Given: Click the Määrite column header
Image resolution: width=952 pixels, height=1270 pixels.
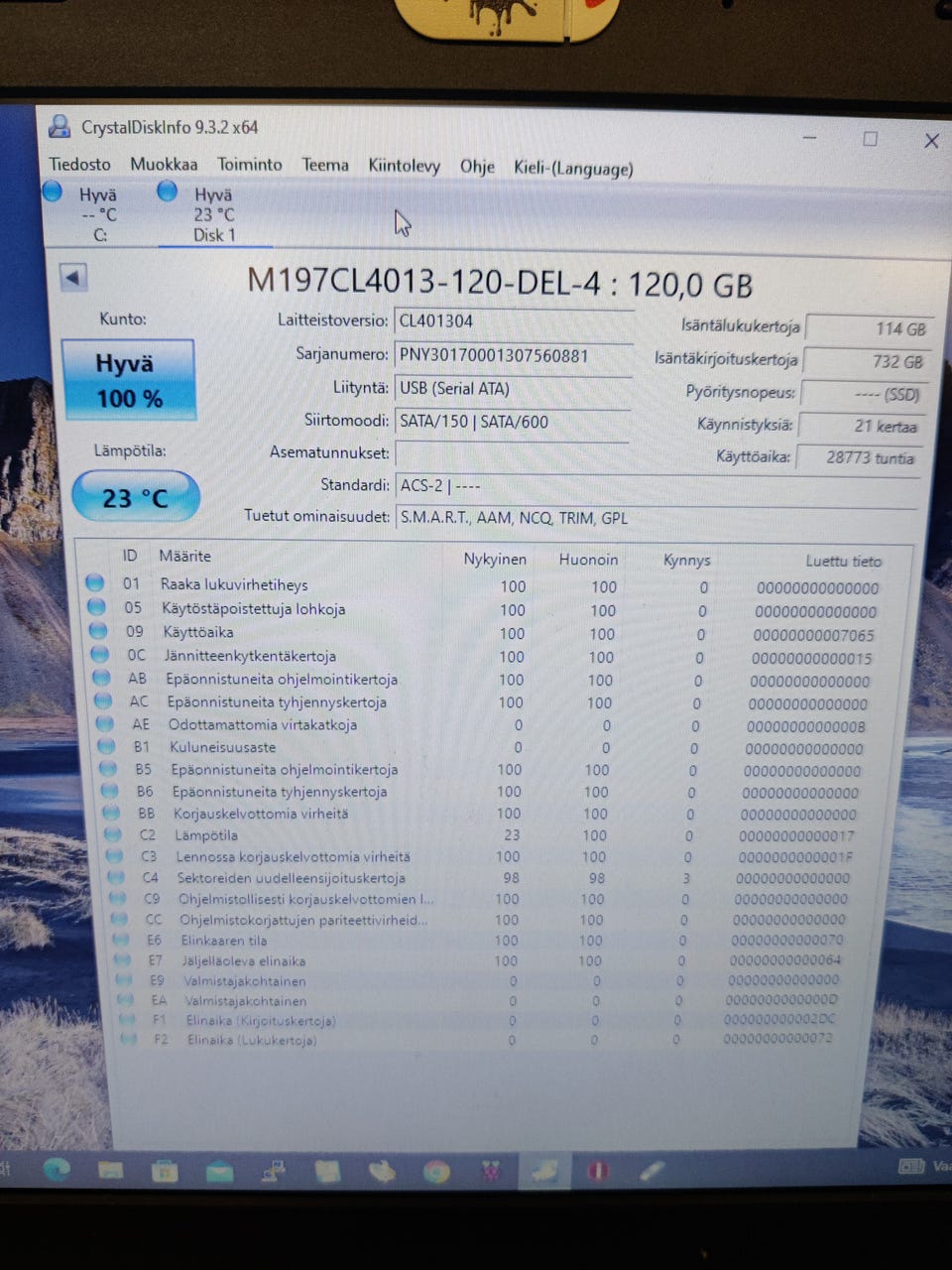Looking at the screenshot, I should tap(184, 556).
